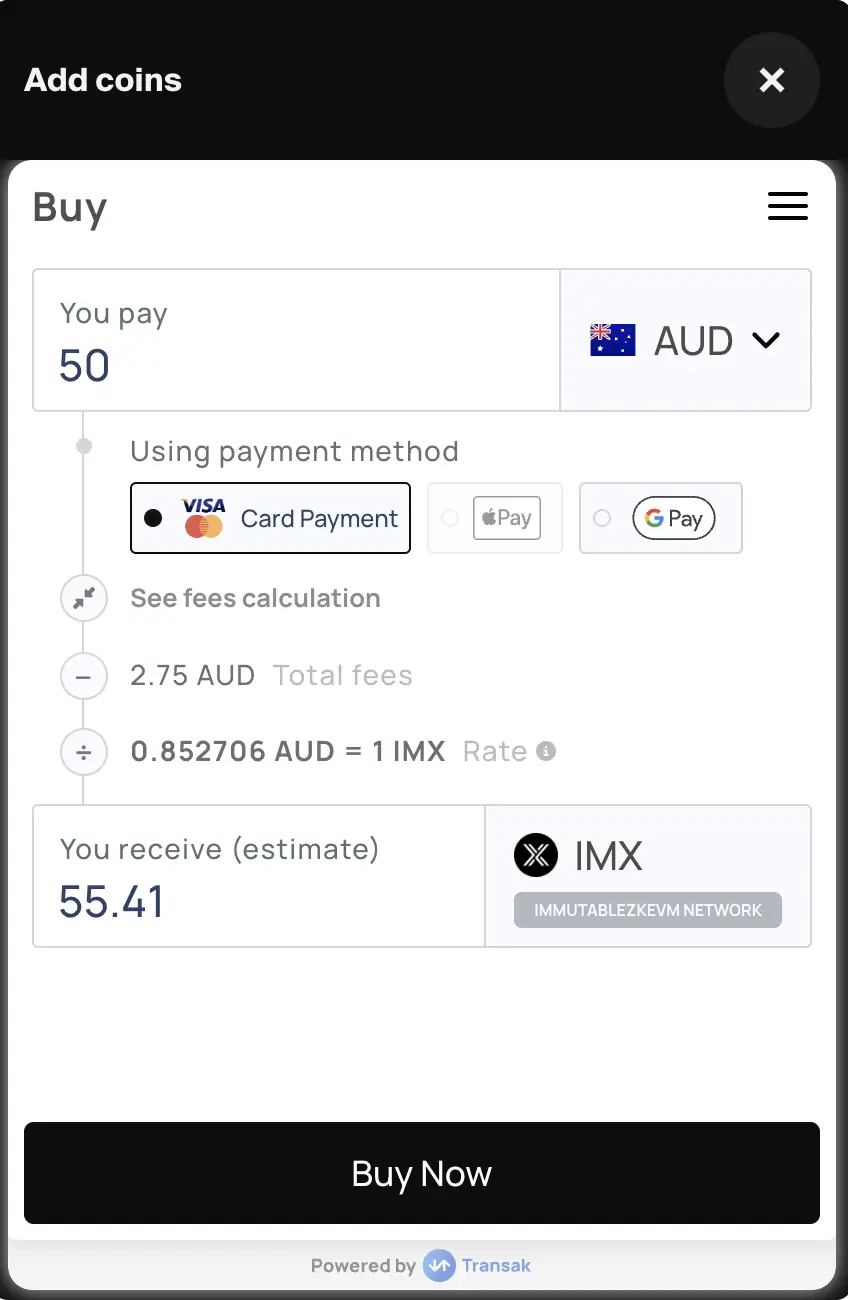Screen dimensions: 848x1300
Task: Click the IMMUTABLEZKEVM NETWORK badge
Action: (648, 910)
